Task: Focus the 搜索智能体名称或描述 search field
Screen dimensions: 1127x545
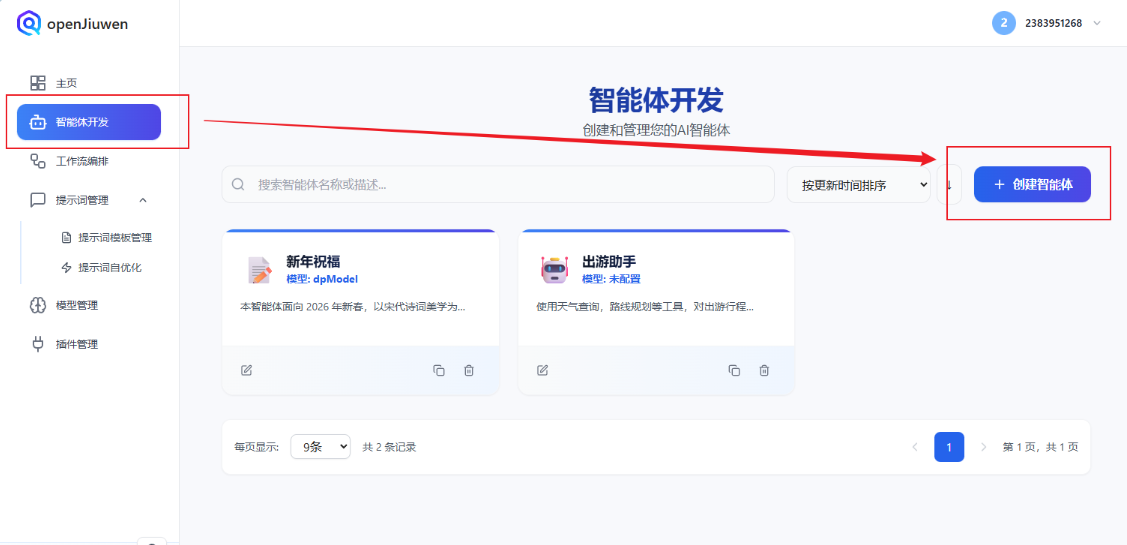Action: [x=498, y=185]
